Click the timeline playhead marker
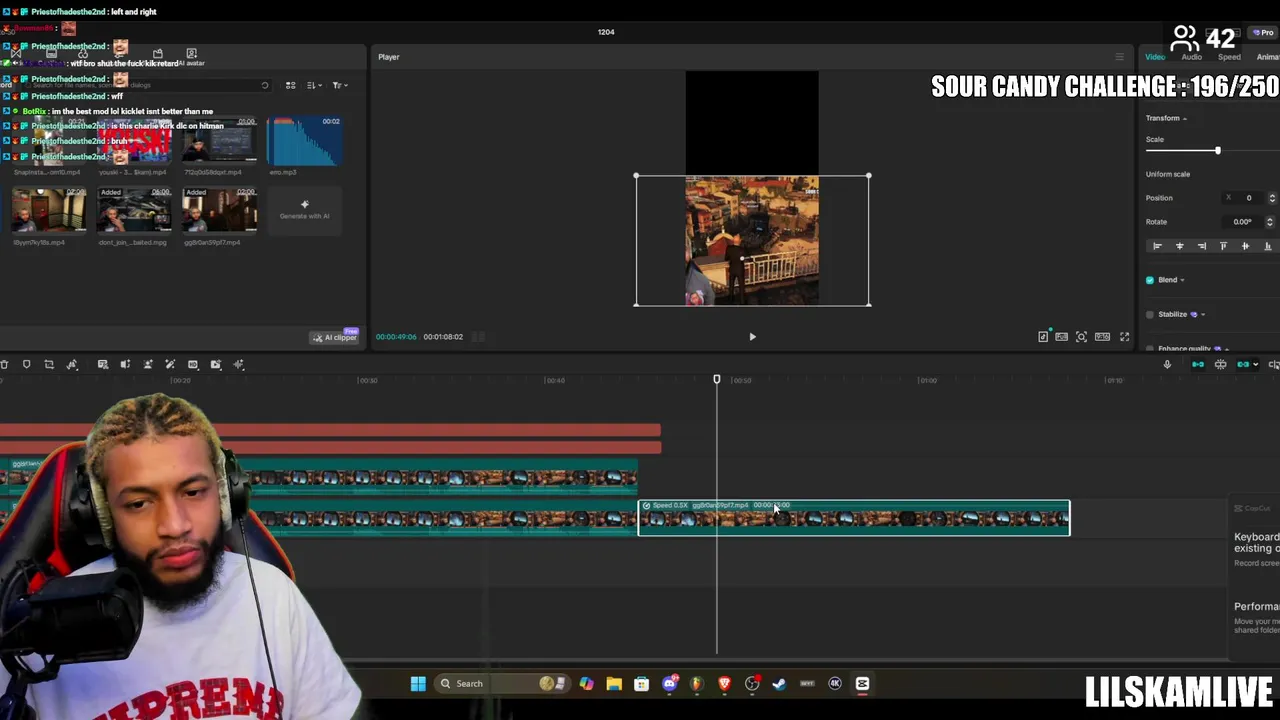The image size is (1280, 720). tap(716, 380)
